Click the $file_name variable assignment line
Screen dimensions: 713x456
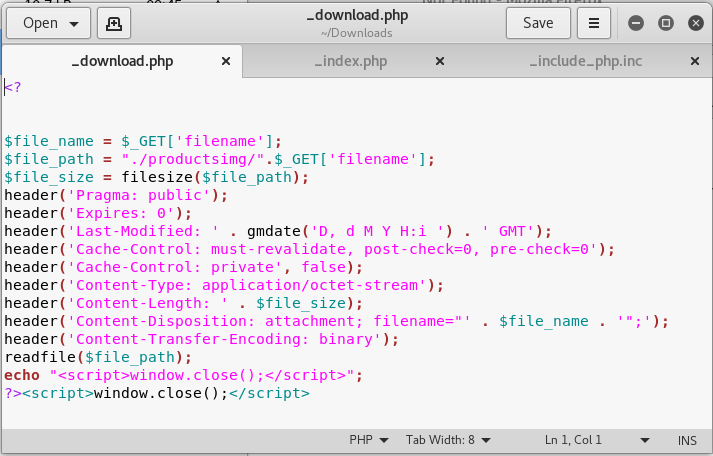click(x=143, y=141)
